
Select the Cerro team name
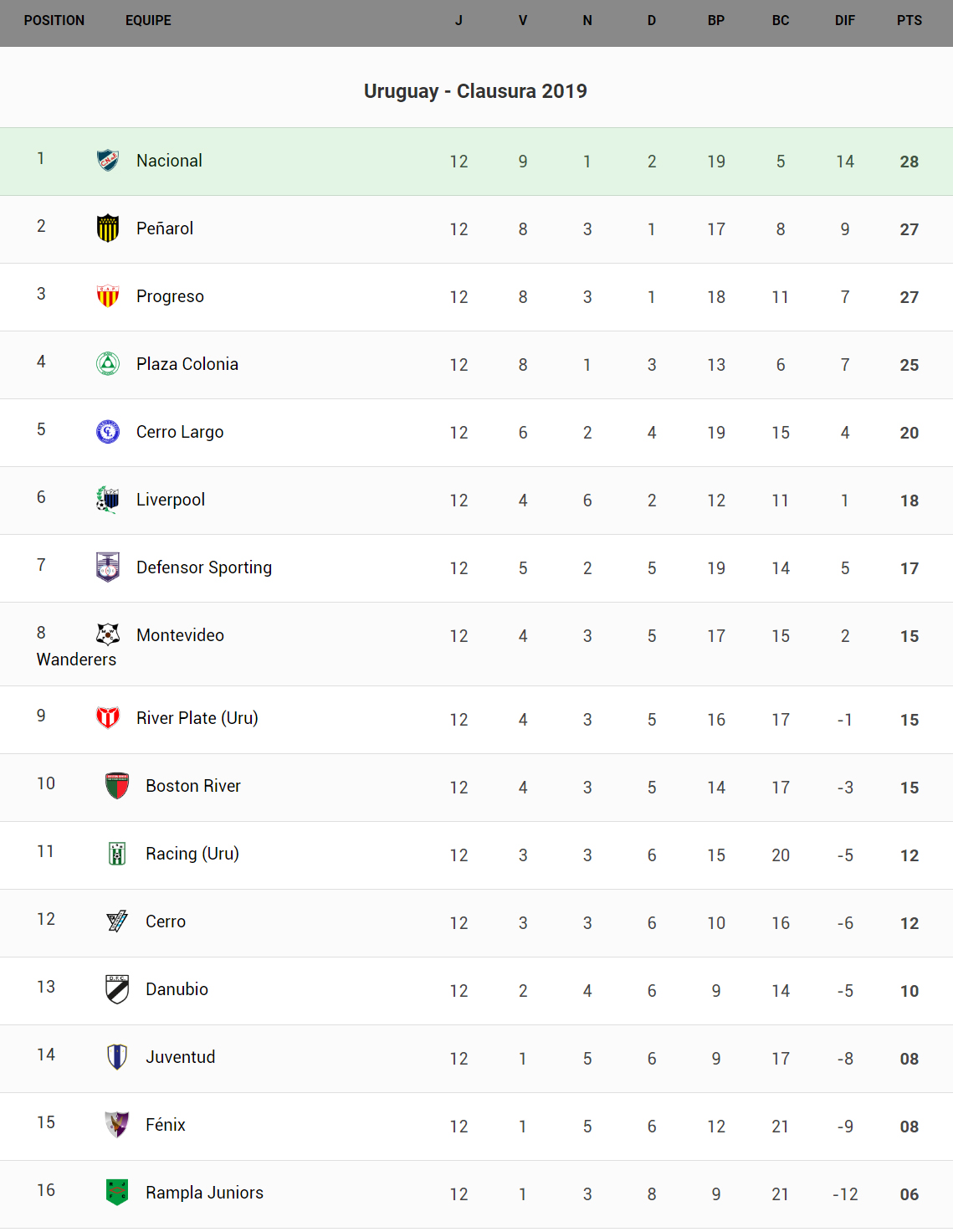click(166, 921)
